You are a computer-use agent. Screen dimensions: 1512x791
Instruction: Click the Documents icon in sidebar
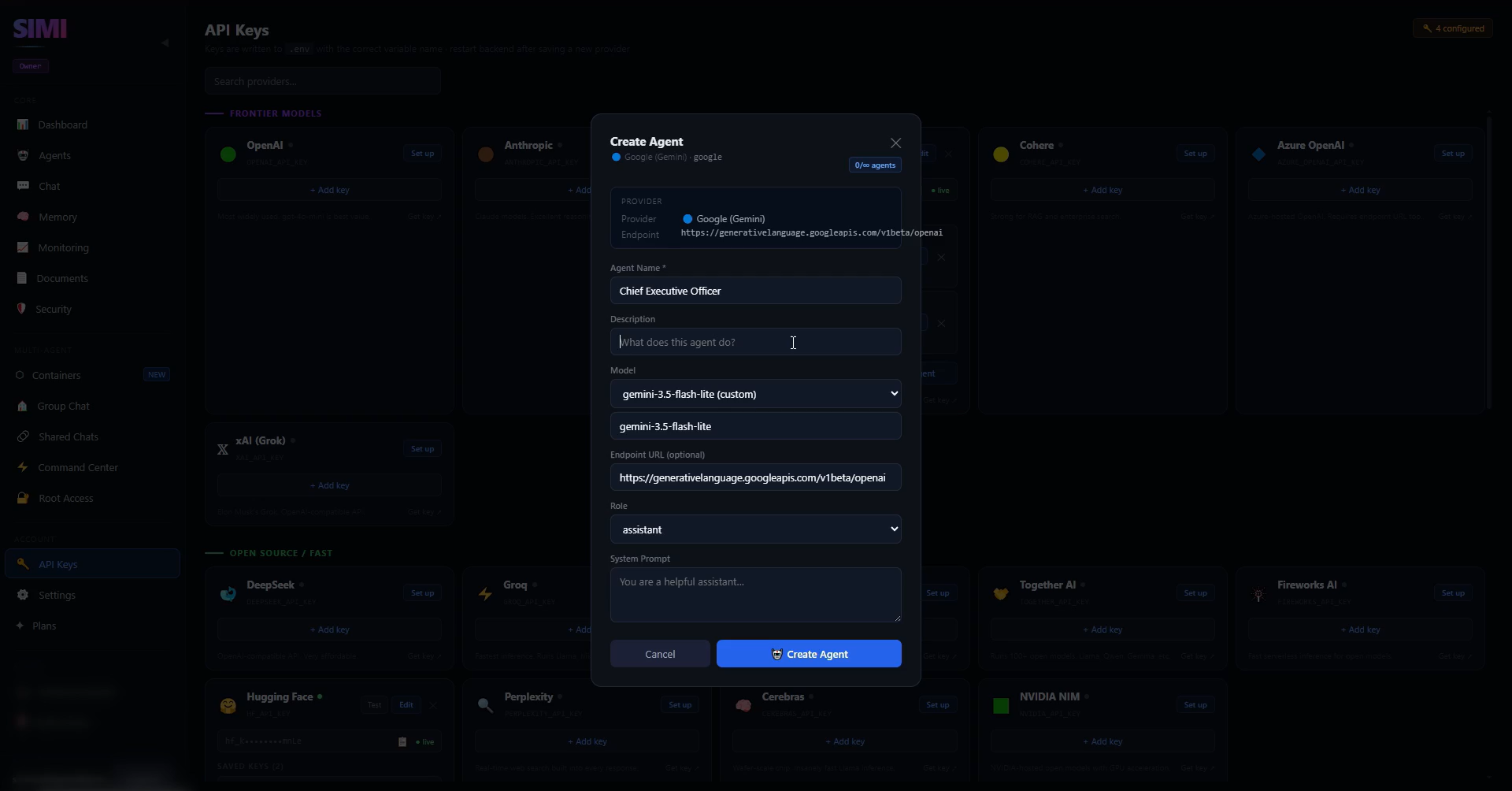[x=22, y=278]
